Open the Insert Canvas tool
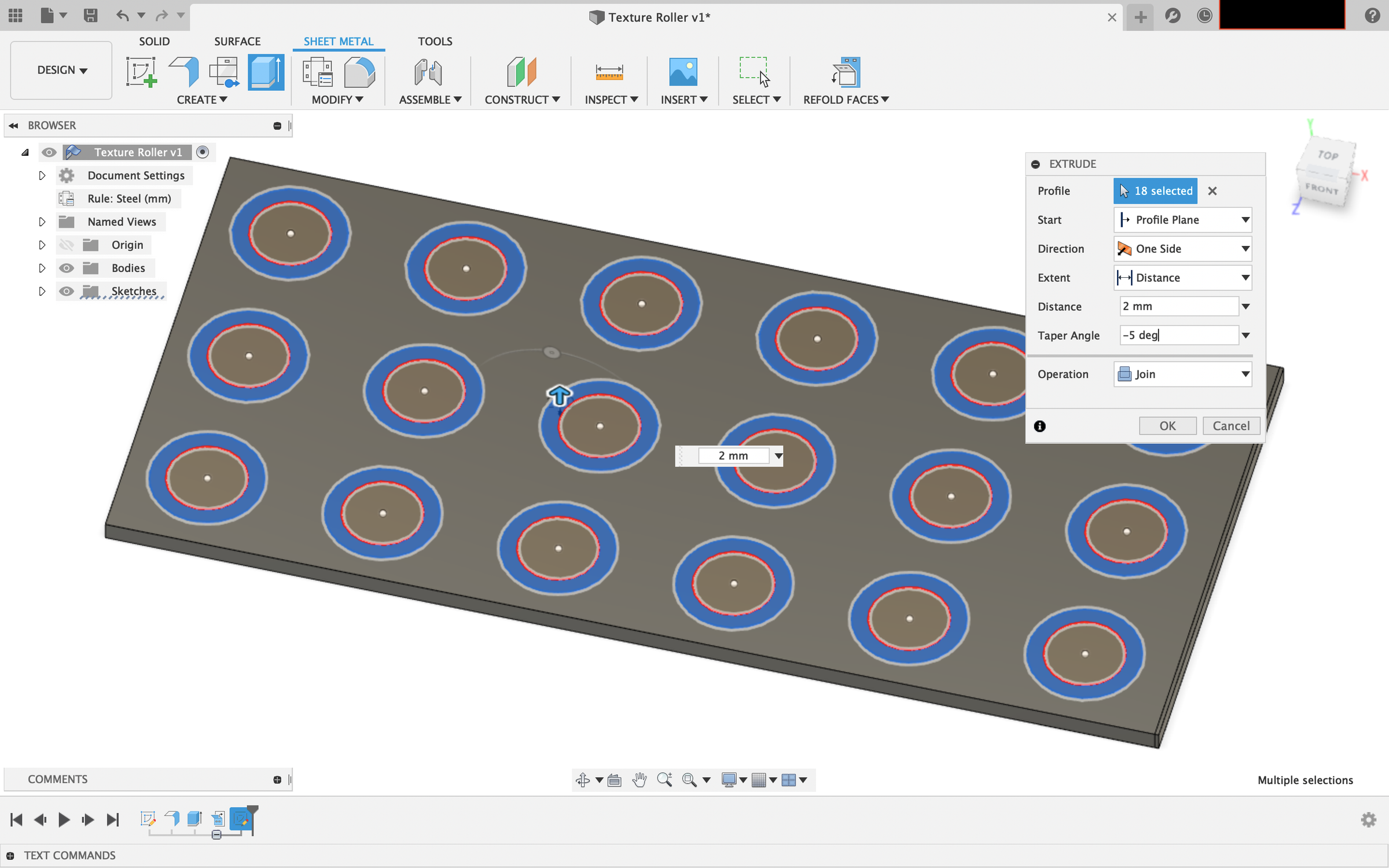The width and height of the screenshot is (1389, 868). 683,72
